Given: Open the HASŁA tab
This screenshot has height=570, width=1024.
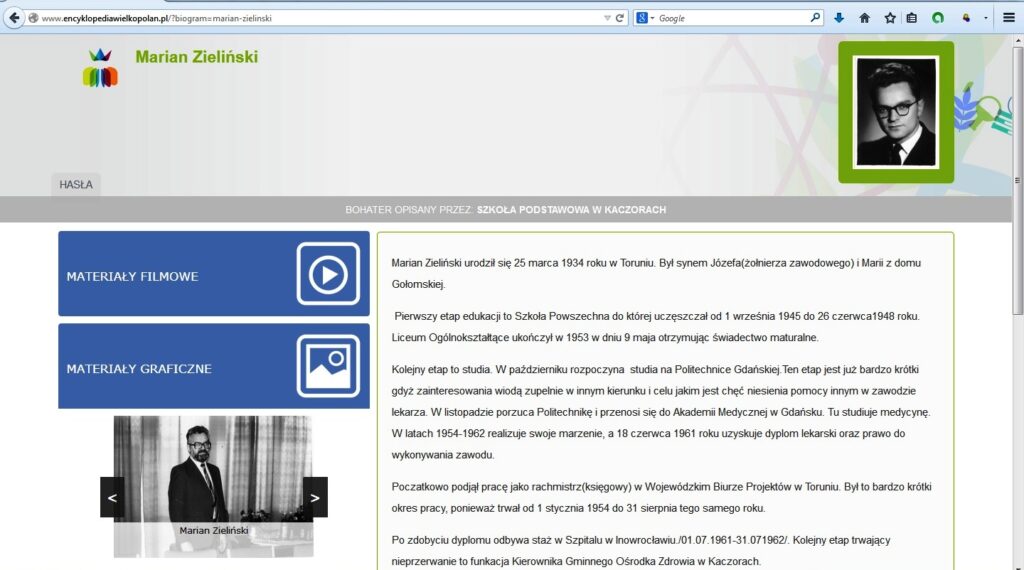Looking at the screenshot, I should 76,185.
